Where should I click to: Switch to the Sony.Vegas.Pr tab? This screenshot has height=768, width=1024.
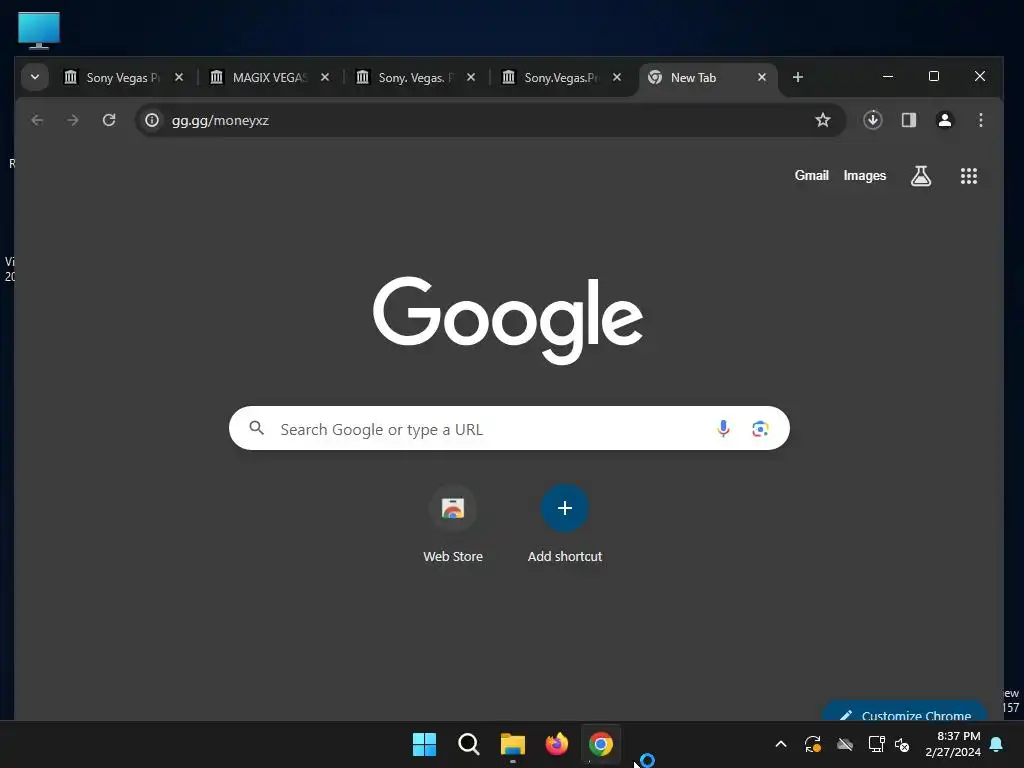click(x=562, y=78)
